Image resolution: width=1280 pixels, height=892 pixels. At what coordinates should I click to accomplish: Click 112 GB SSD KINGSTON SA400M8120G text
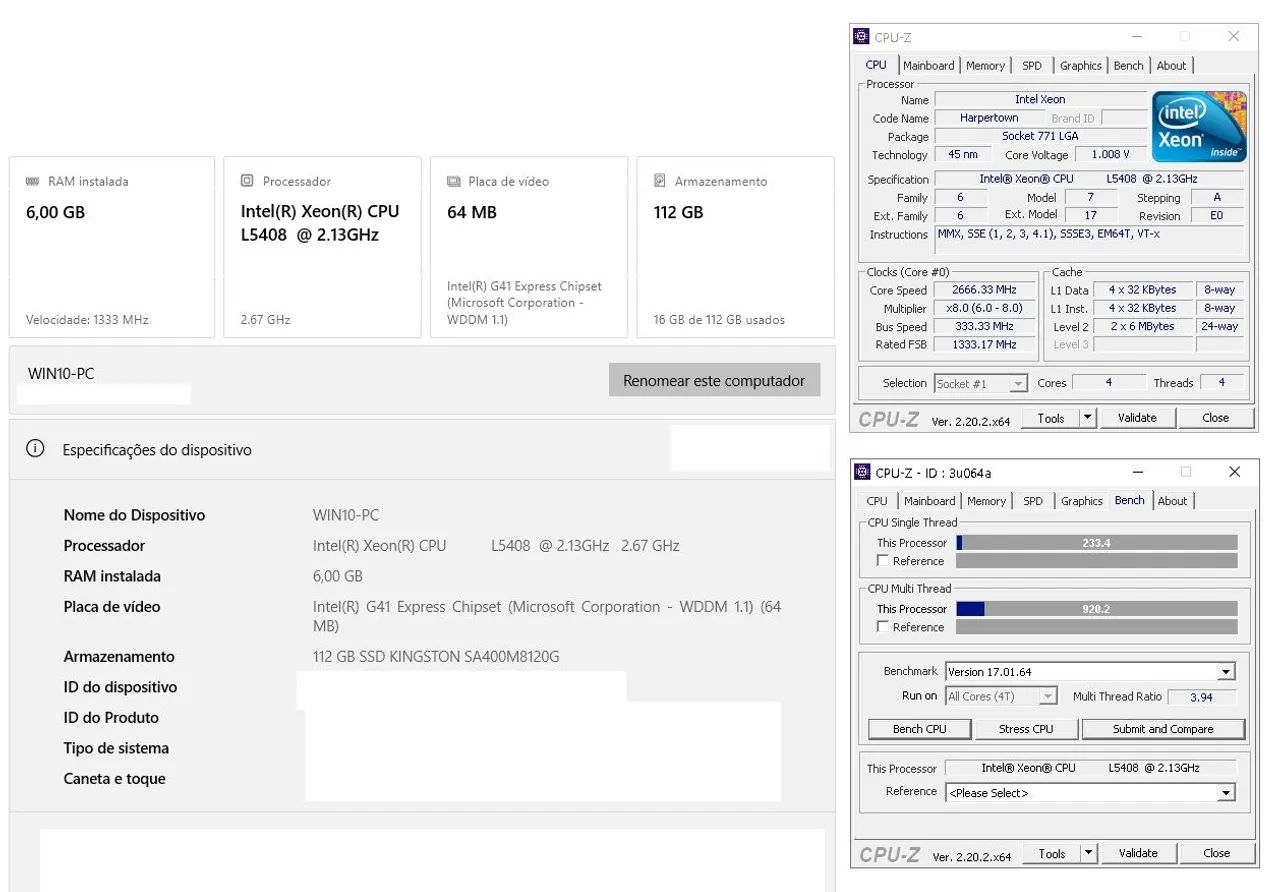pos(436,656)
